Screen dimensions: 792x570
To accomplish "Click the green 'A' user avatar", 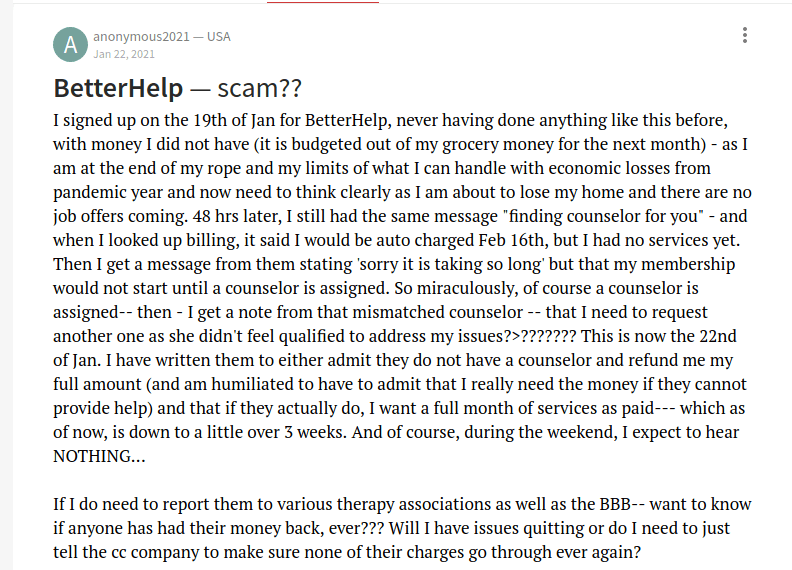I will [70, 44].
